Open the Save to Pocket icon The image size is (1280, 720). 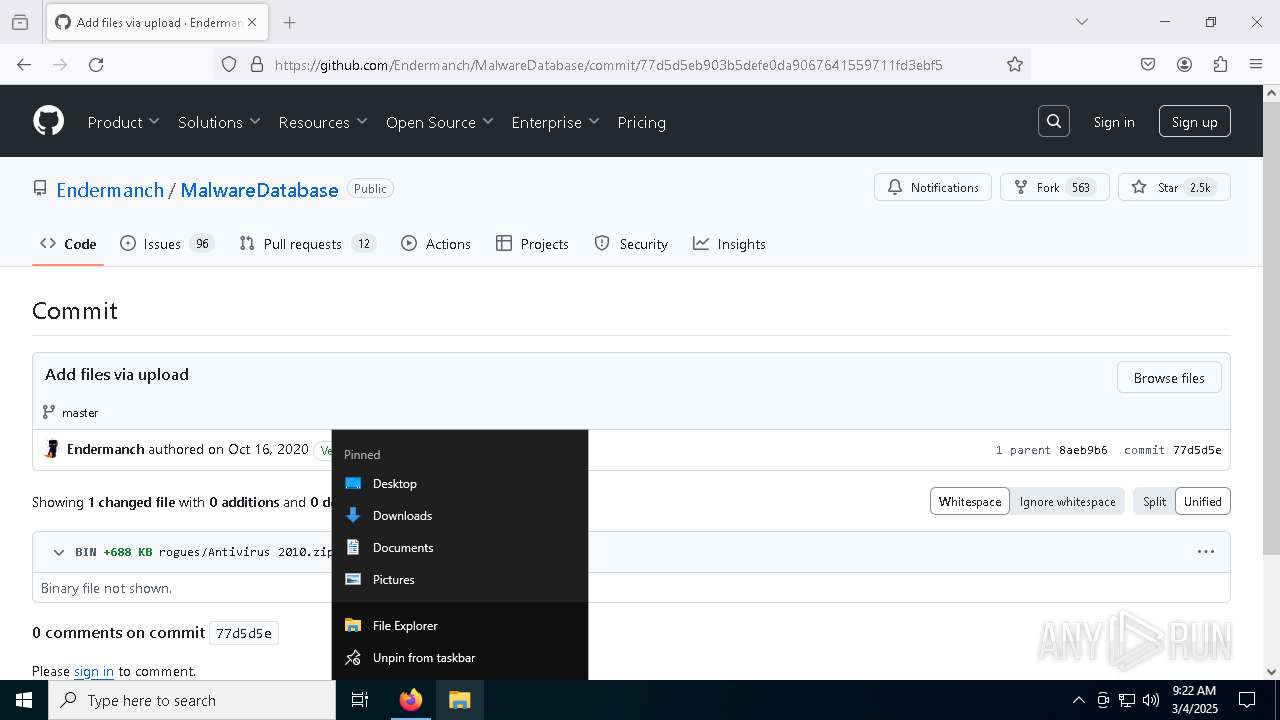pyautogui.click(x=1148, y=64)
